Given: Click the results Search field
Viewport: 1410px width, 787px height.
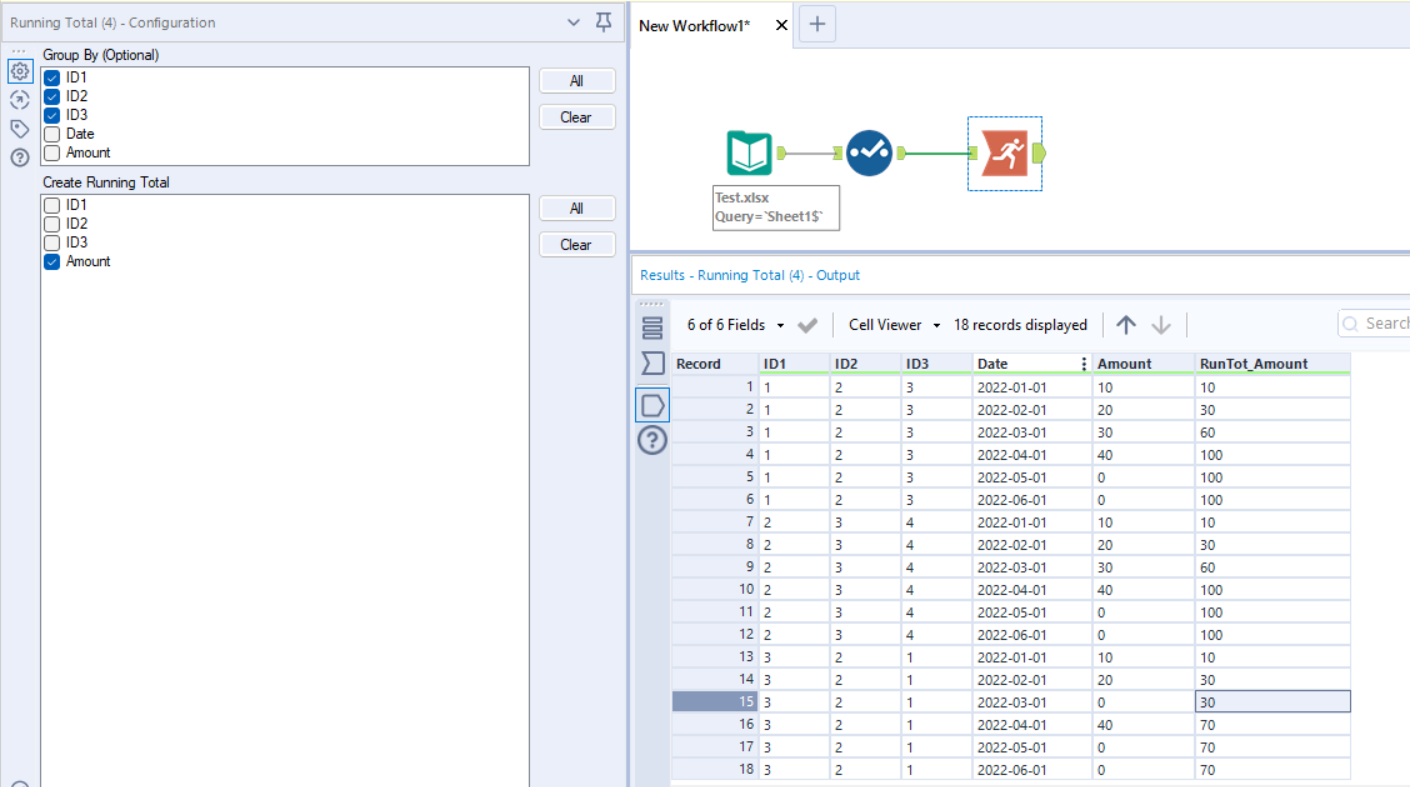Looking at the screenshot, I should (x=1380, y=323).
